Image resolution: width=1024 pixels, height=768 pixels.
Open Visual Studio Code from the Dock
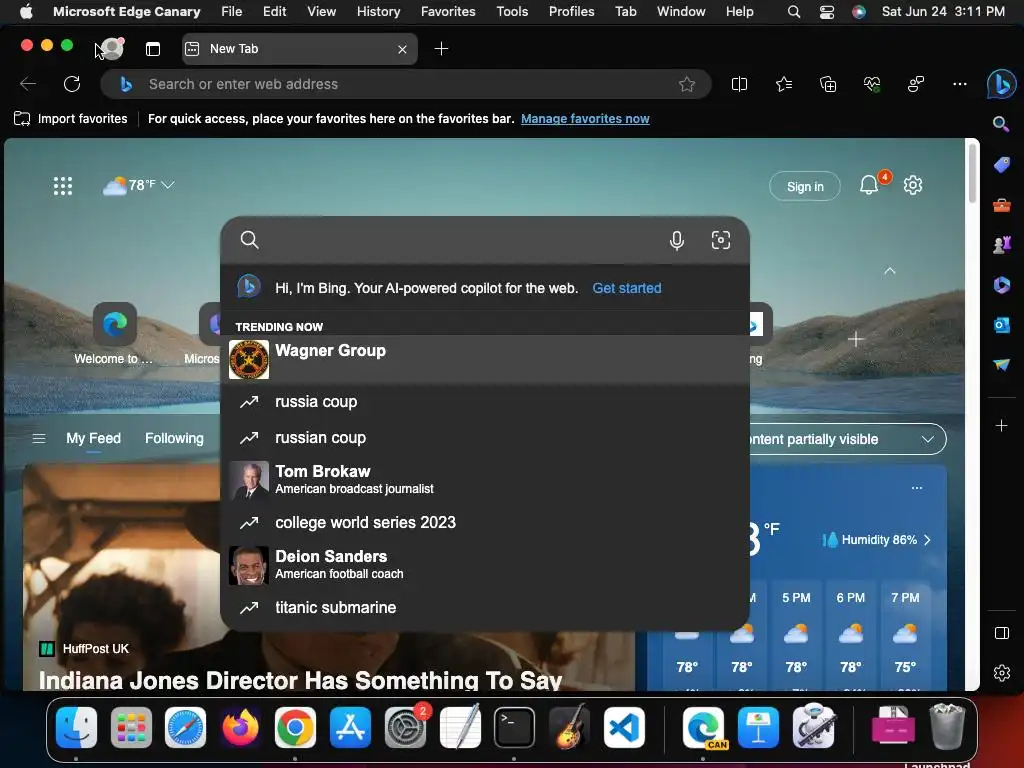[x=624, y=728]
